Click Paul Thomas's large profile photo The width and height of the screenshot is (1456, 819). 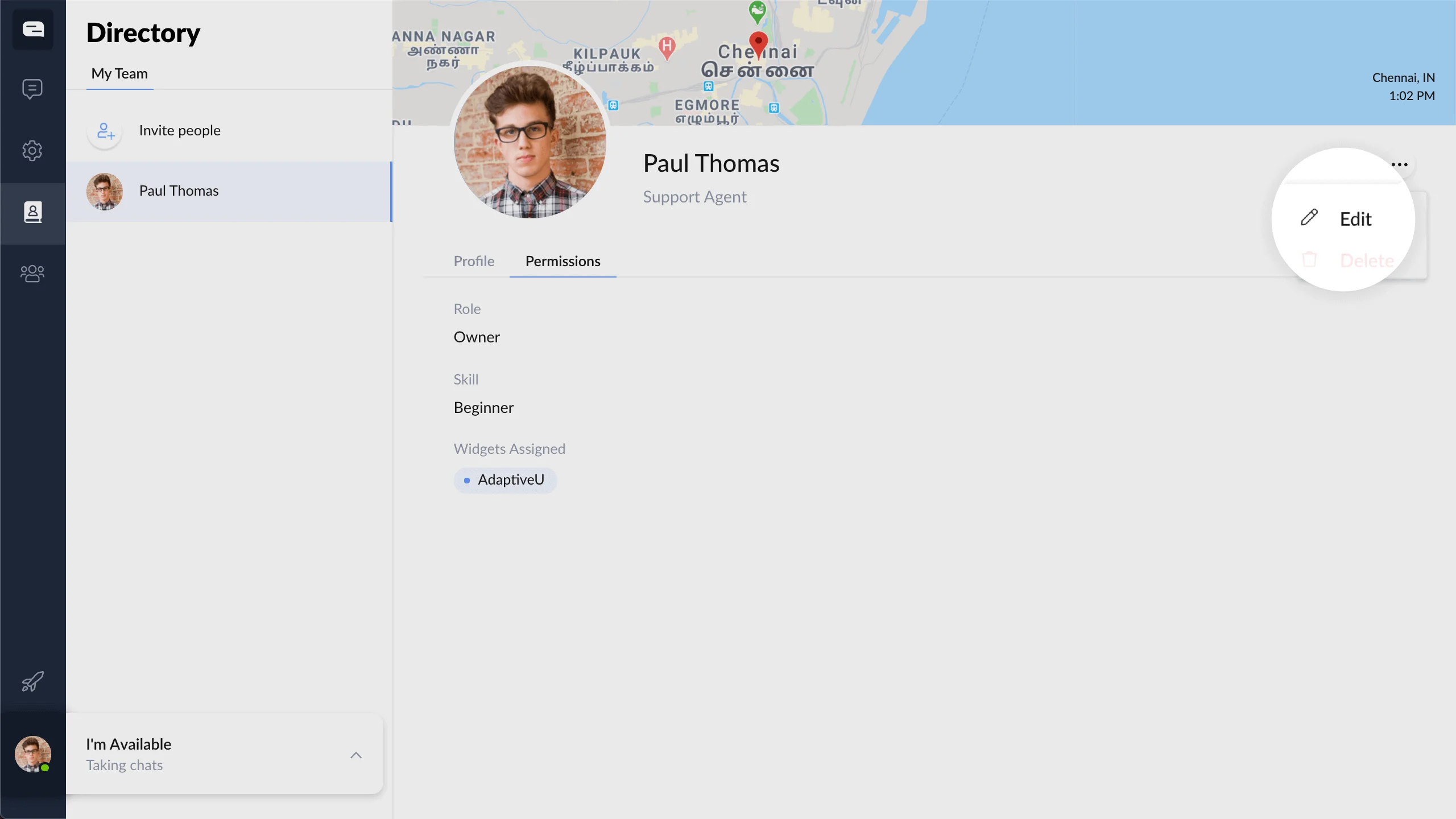click(530, 142)
